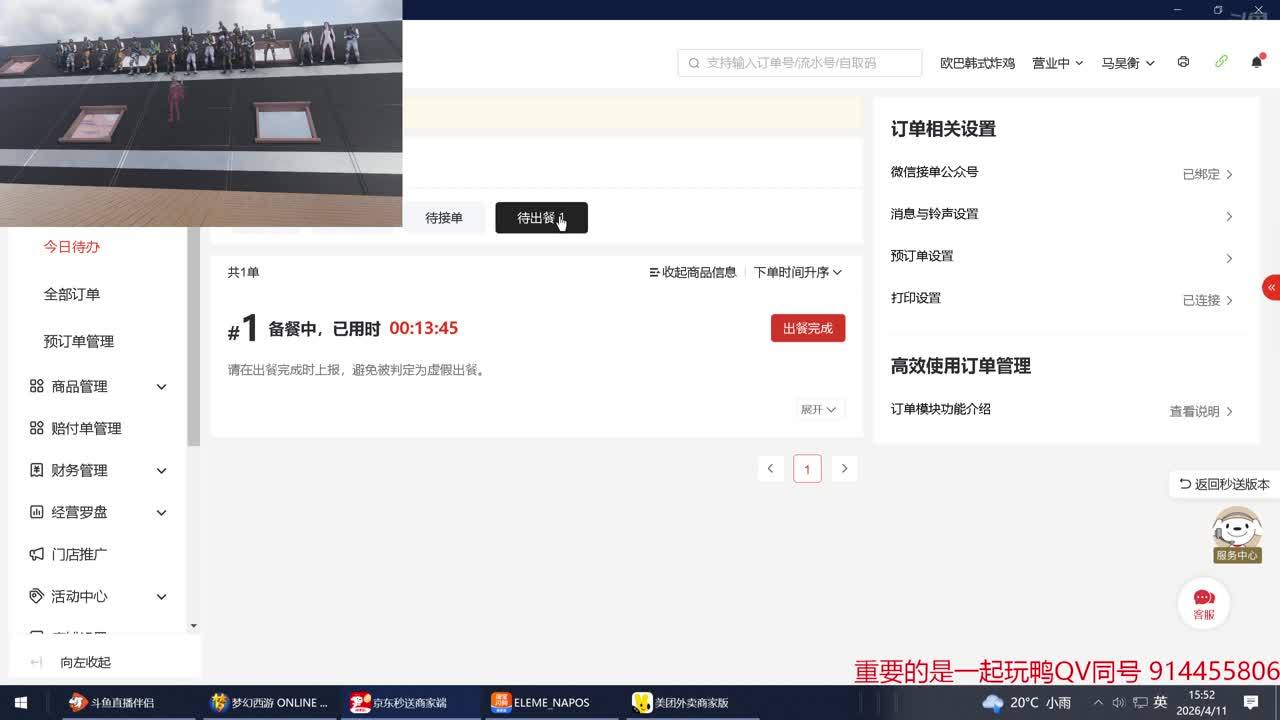
Task: Toggle 收起商品信息 view
Action: 692,272
